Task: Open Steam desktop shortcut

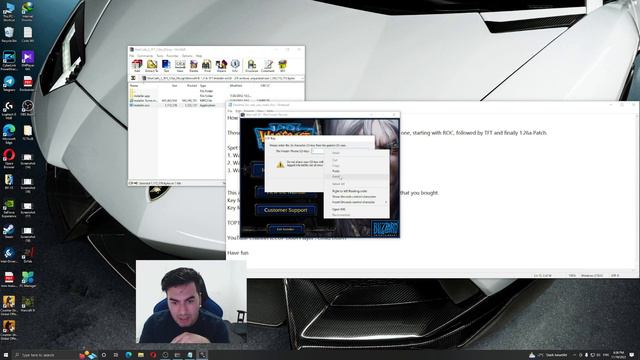Action: tap(9, 231)
